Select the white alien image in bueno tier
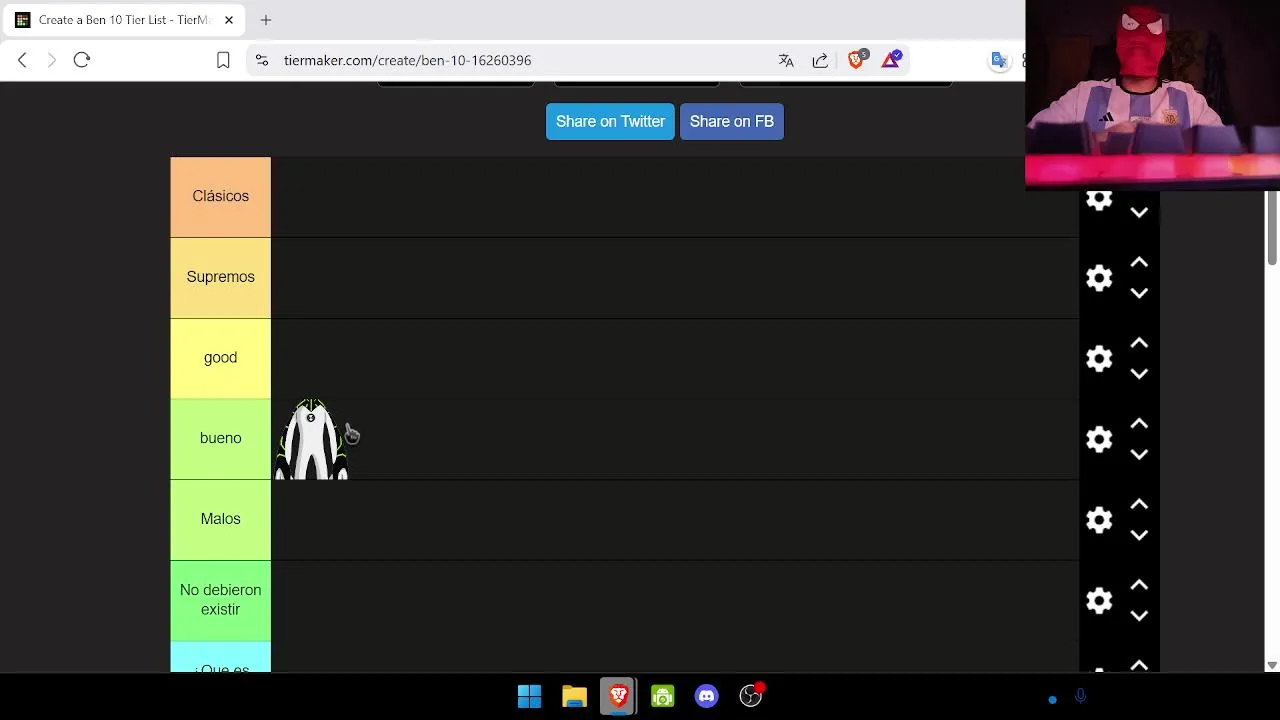1280x720 pixels. point(312,440)
